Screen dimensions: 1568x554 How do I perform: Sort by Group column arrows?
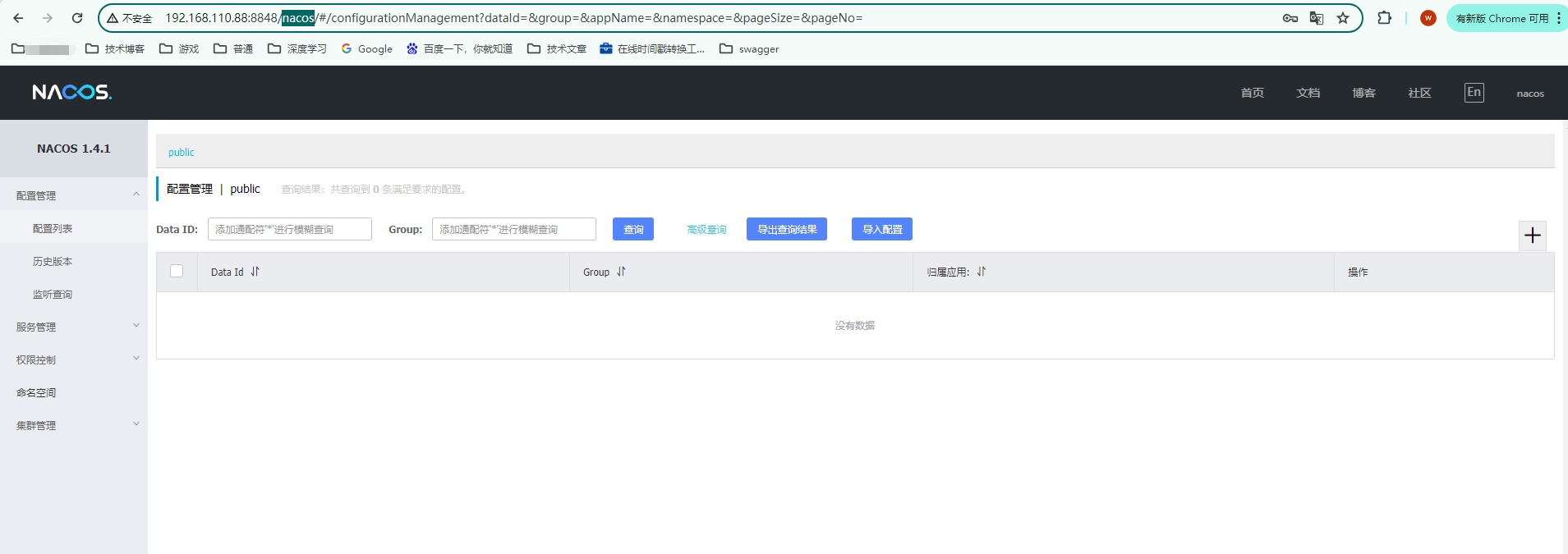[621, 272]
